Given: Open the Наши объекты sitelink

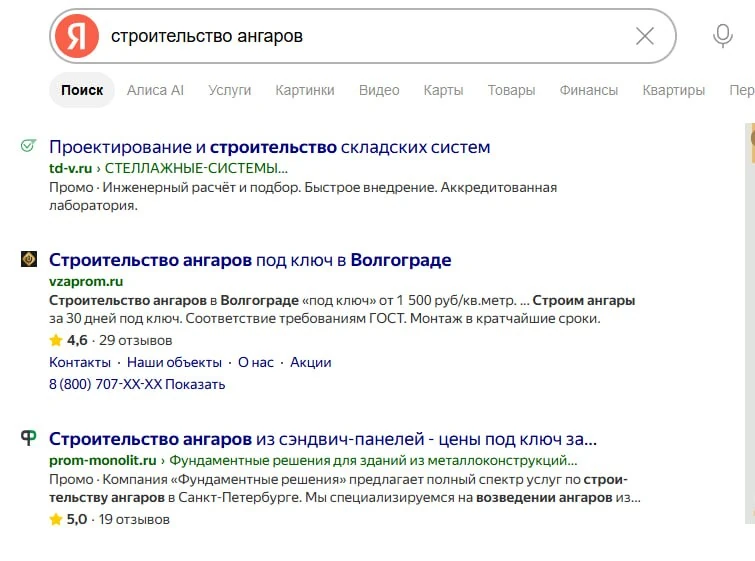Looking at the screenshot, I should (x=174, y=362).
